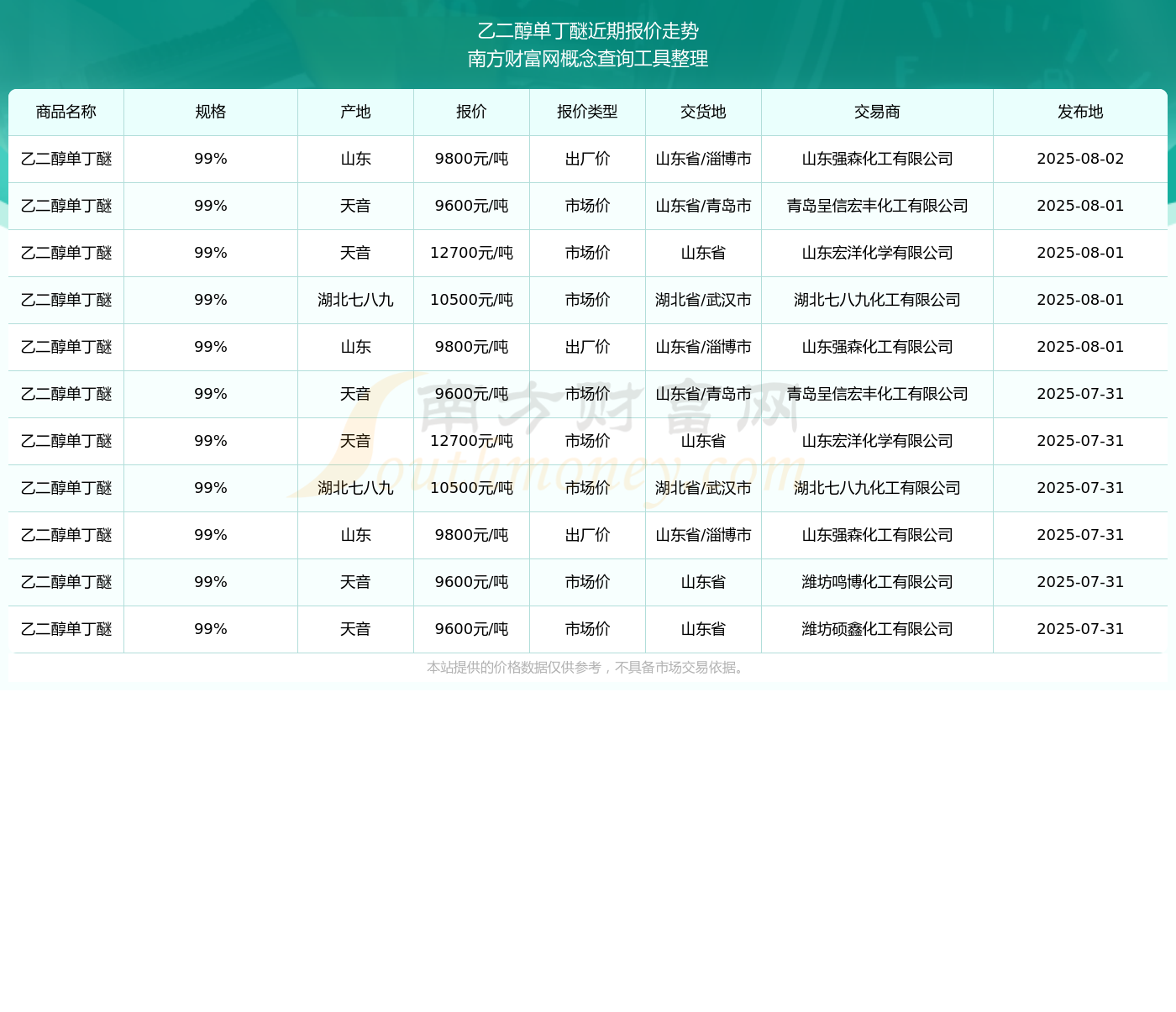Click price 9800元/吨 in the 2025-08-02 row

pos(471,159)
